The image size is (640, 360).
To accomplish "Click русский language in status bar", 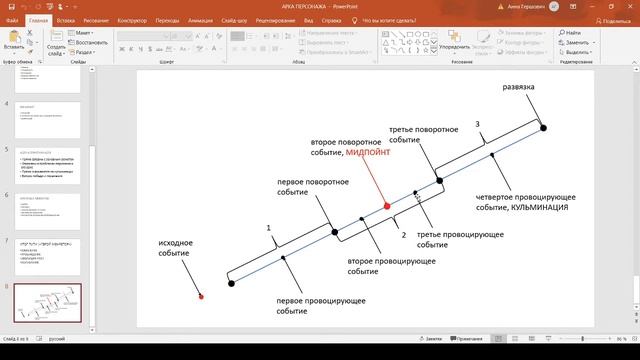I will (57, 339).
